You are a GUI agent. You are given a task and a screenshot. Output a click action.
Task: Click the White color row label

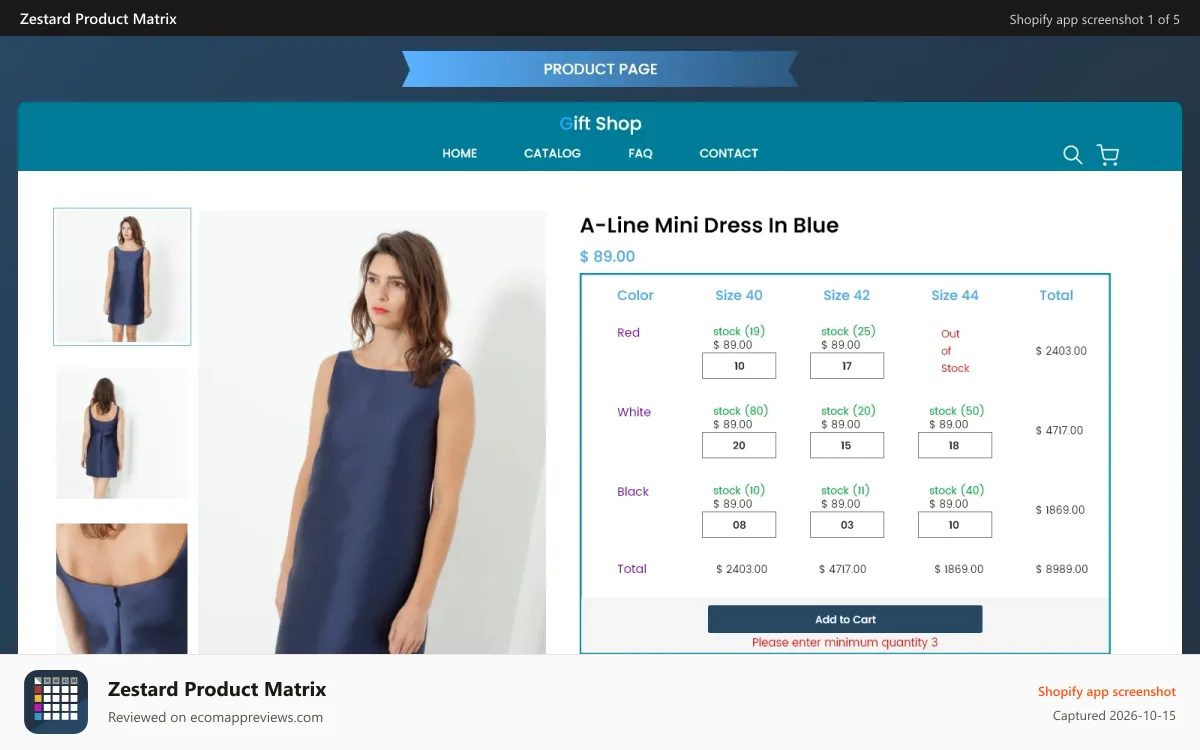coord(634,412)
